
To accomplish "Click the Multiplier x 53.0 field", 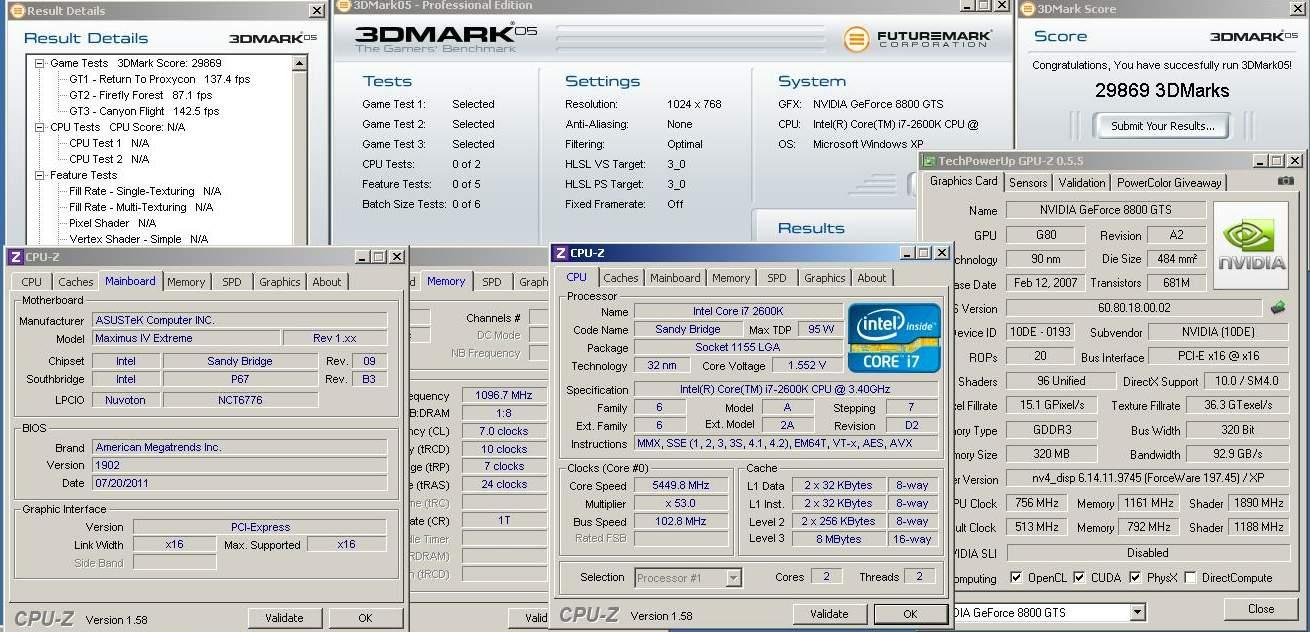I will tap(679, 503).
